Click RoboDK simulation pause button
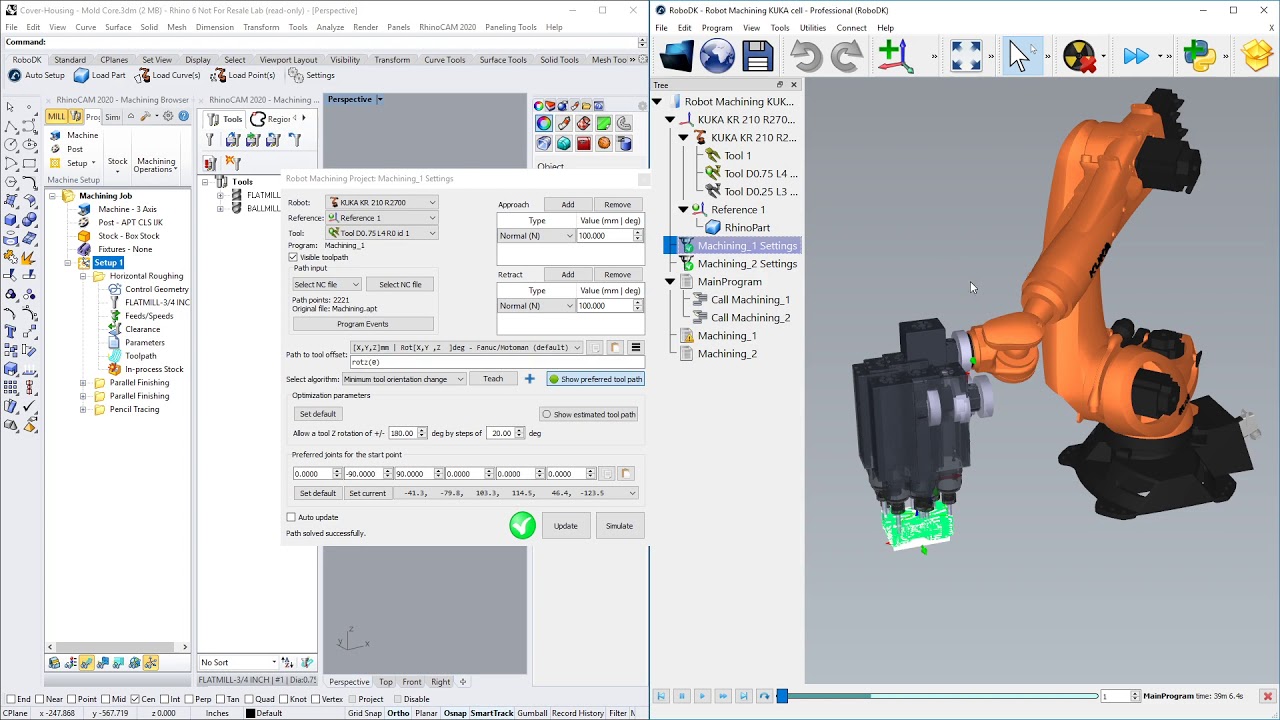Viewport: 1280px width, 720px height. point(682,696)
